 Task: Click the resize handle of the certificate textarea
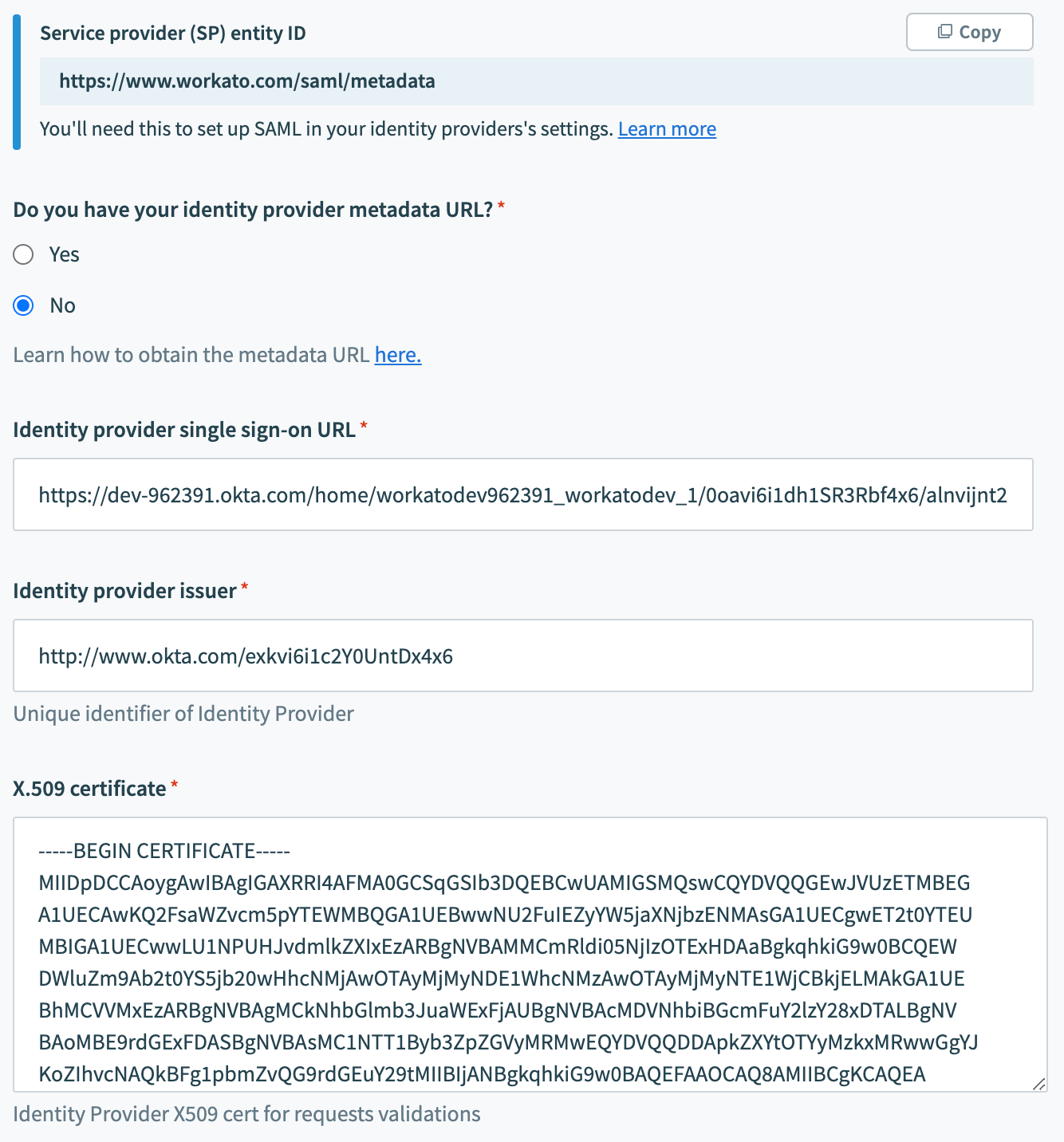(1038, 1084)
